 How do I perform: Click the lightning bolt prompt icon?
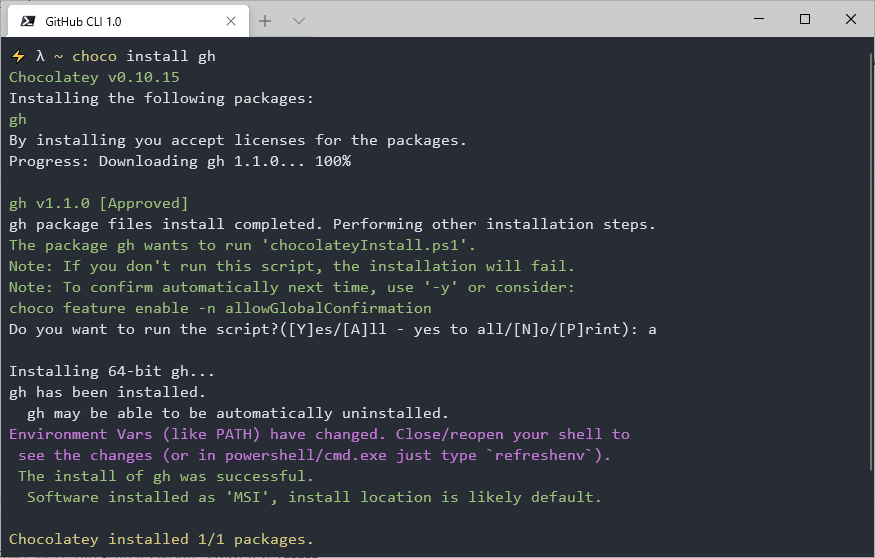point(18,56)
